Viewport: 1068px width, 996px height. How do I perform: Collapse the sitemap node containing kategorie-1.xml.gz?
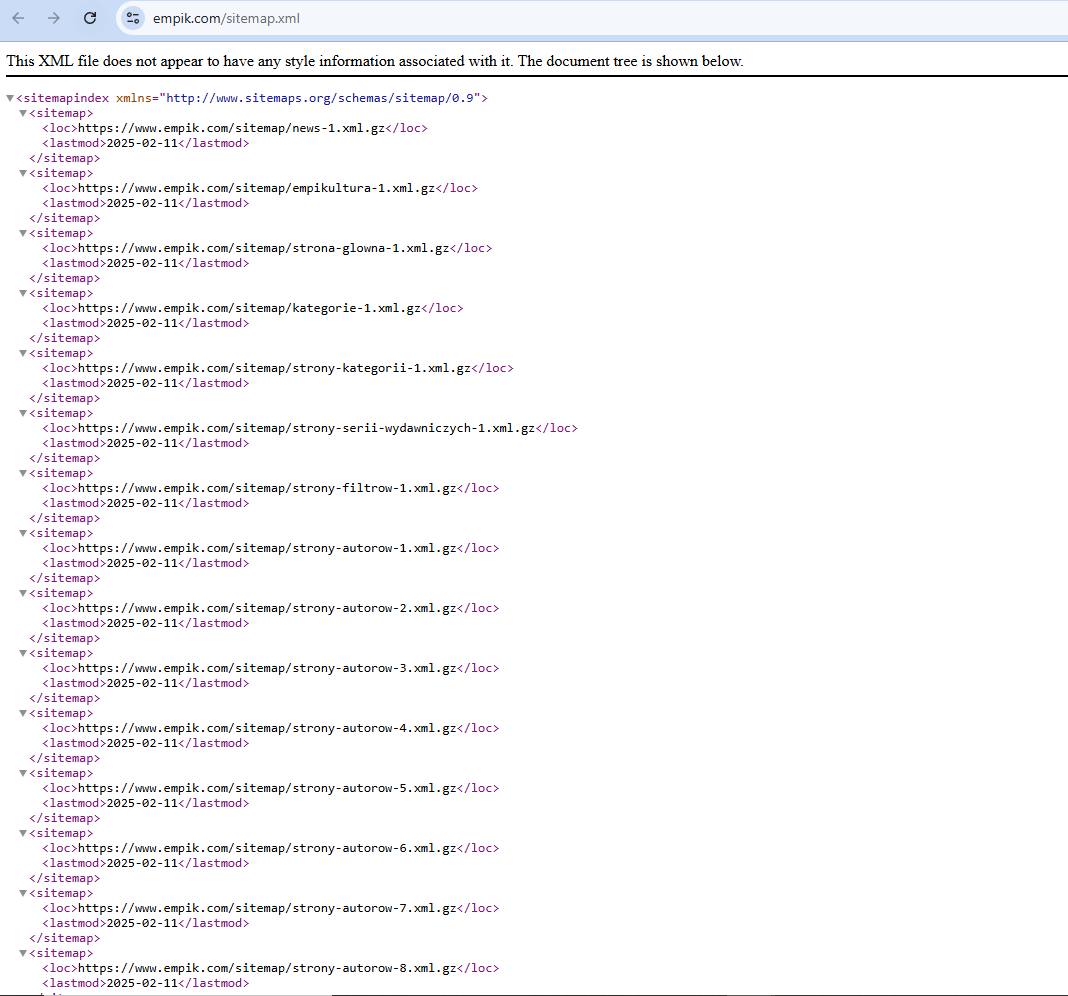click(23, 293)
